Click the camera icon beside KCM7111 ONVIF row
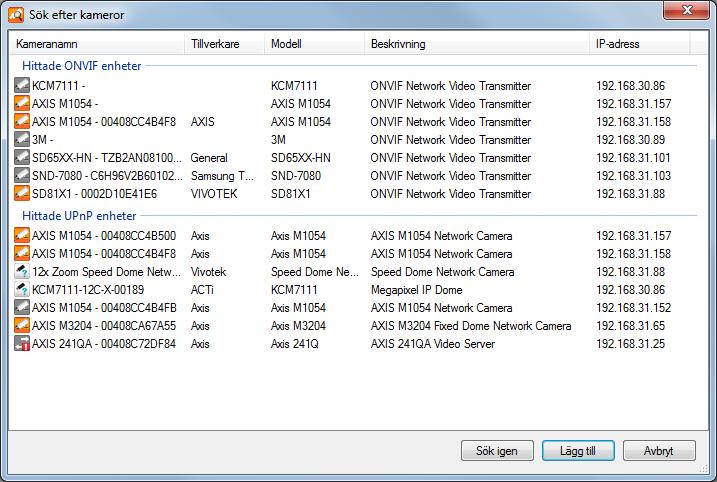 (21, 85)
